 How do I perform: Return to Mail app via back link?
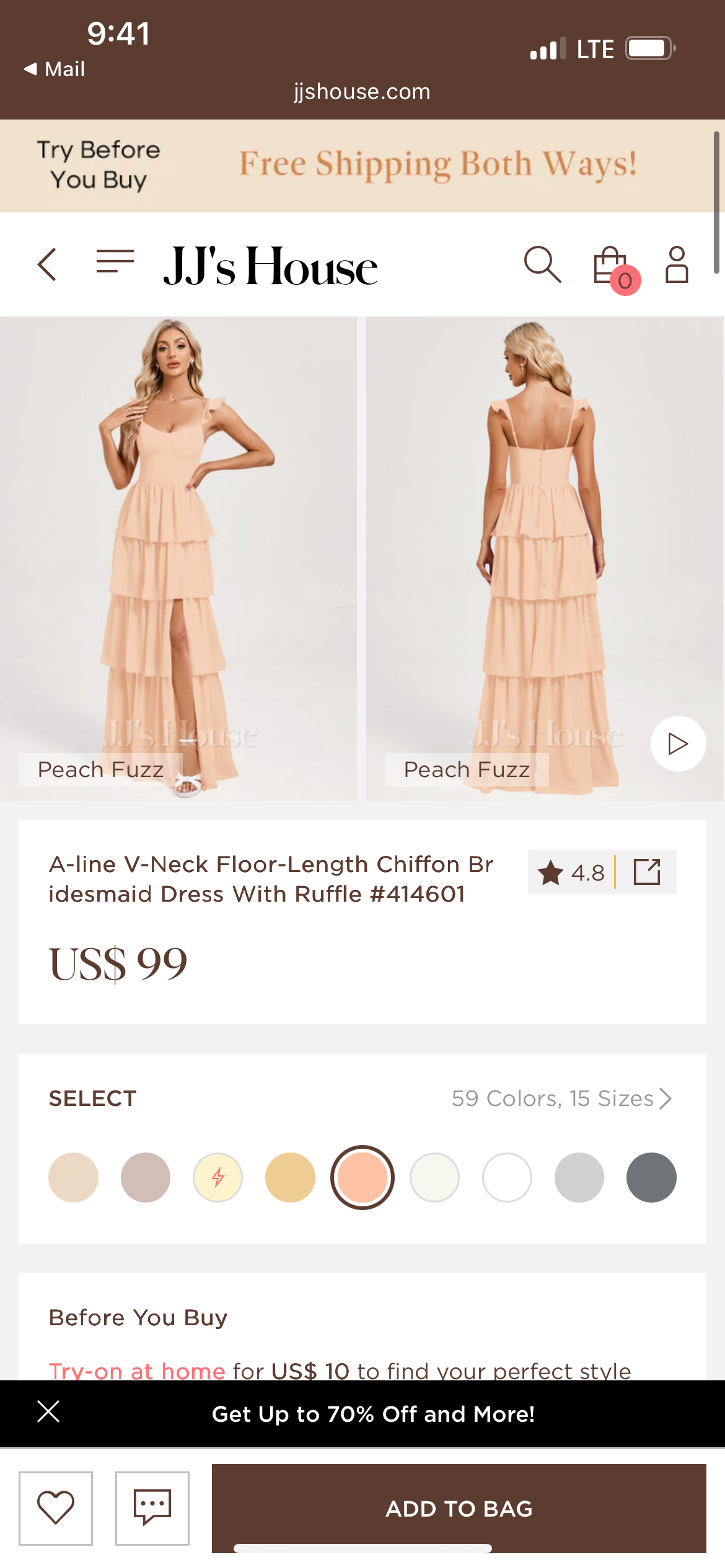click(x=55, y=69)
